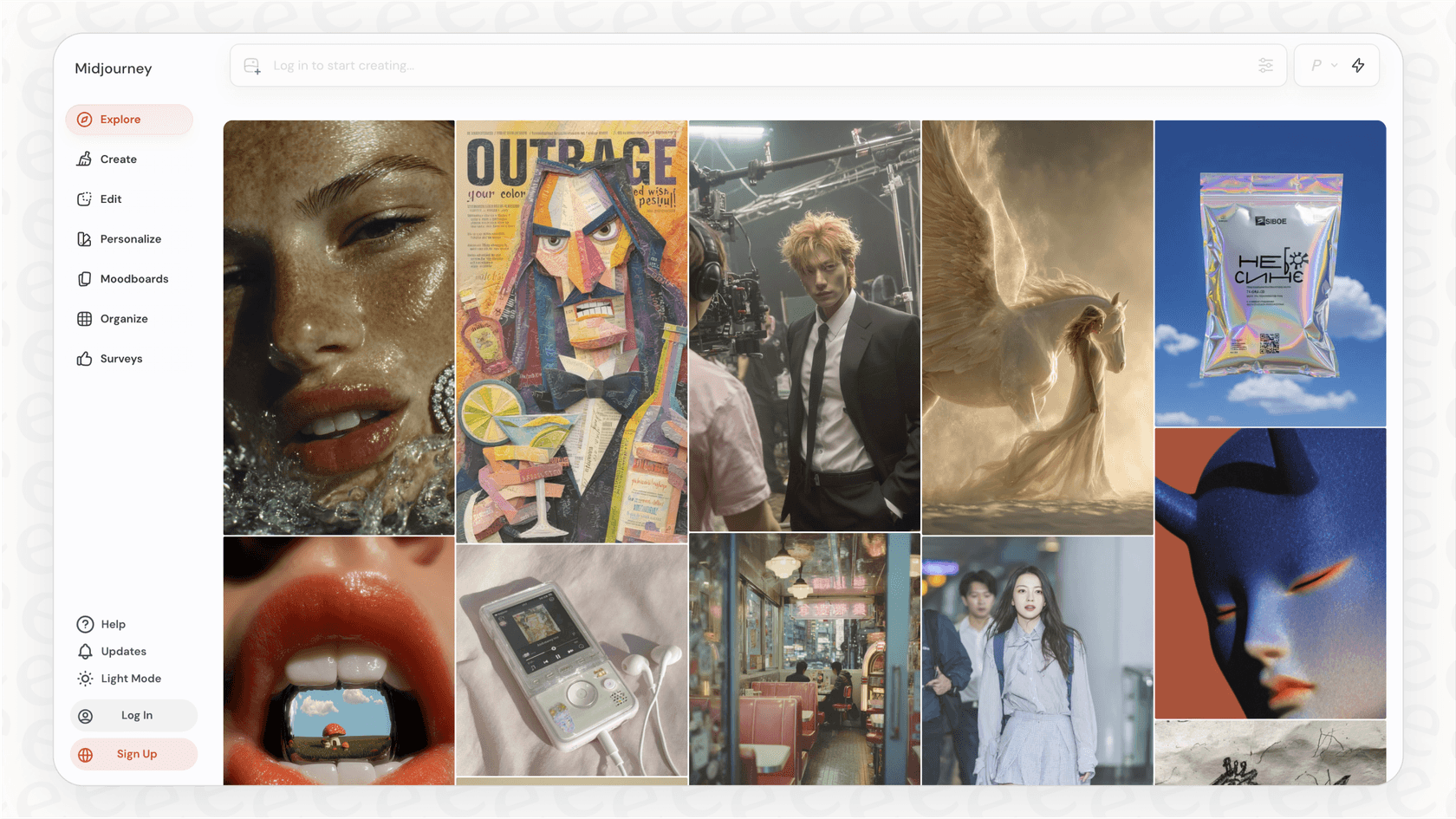Click the Log In button
1456x819 pixels.
coord(136,715)
